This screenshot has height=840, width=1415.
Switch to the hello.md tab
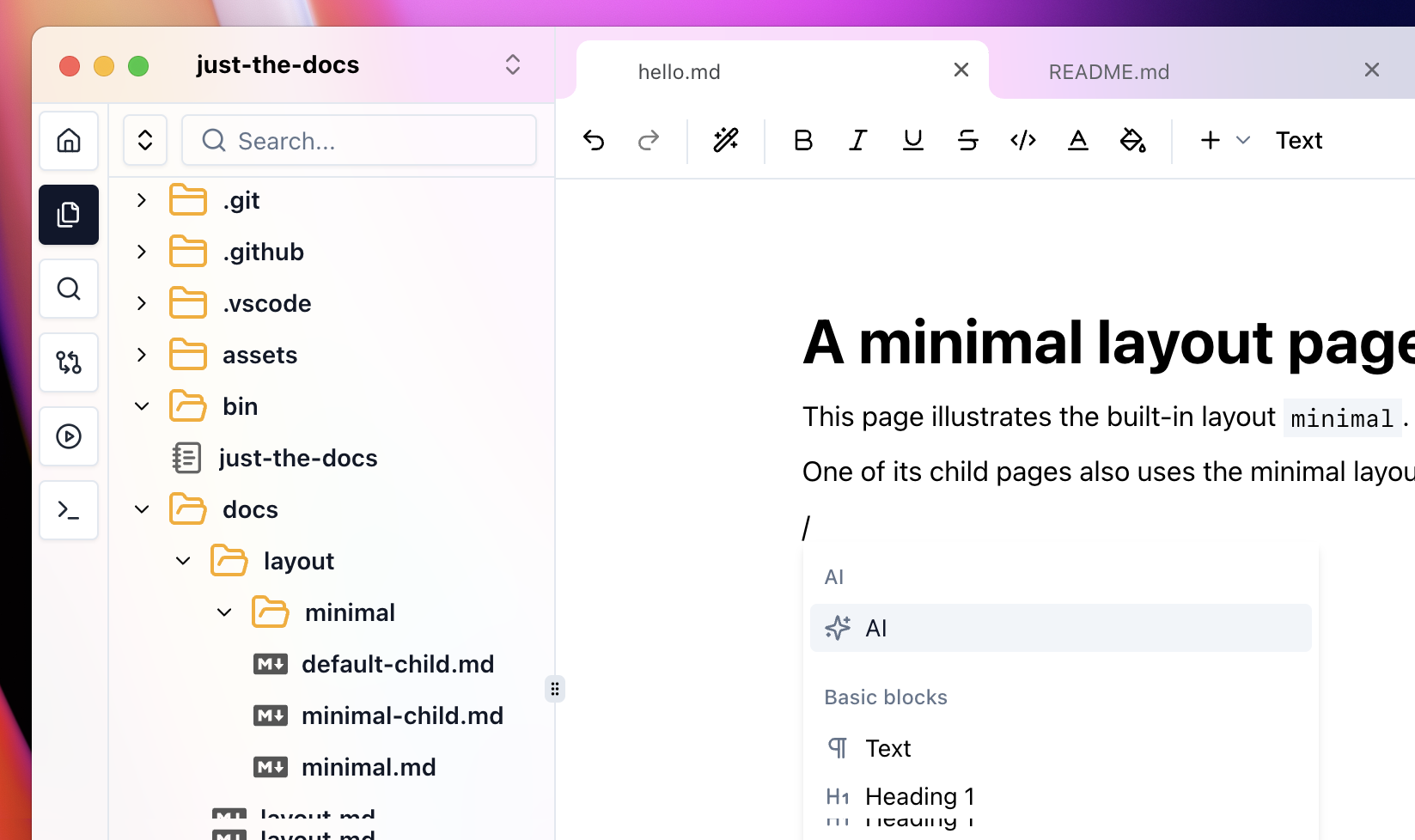679,71
